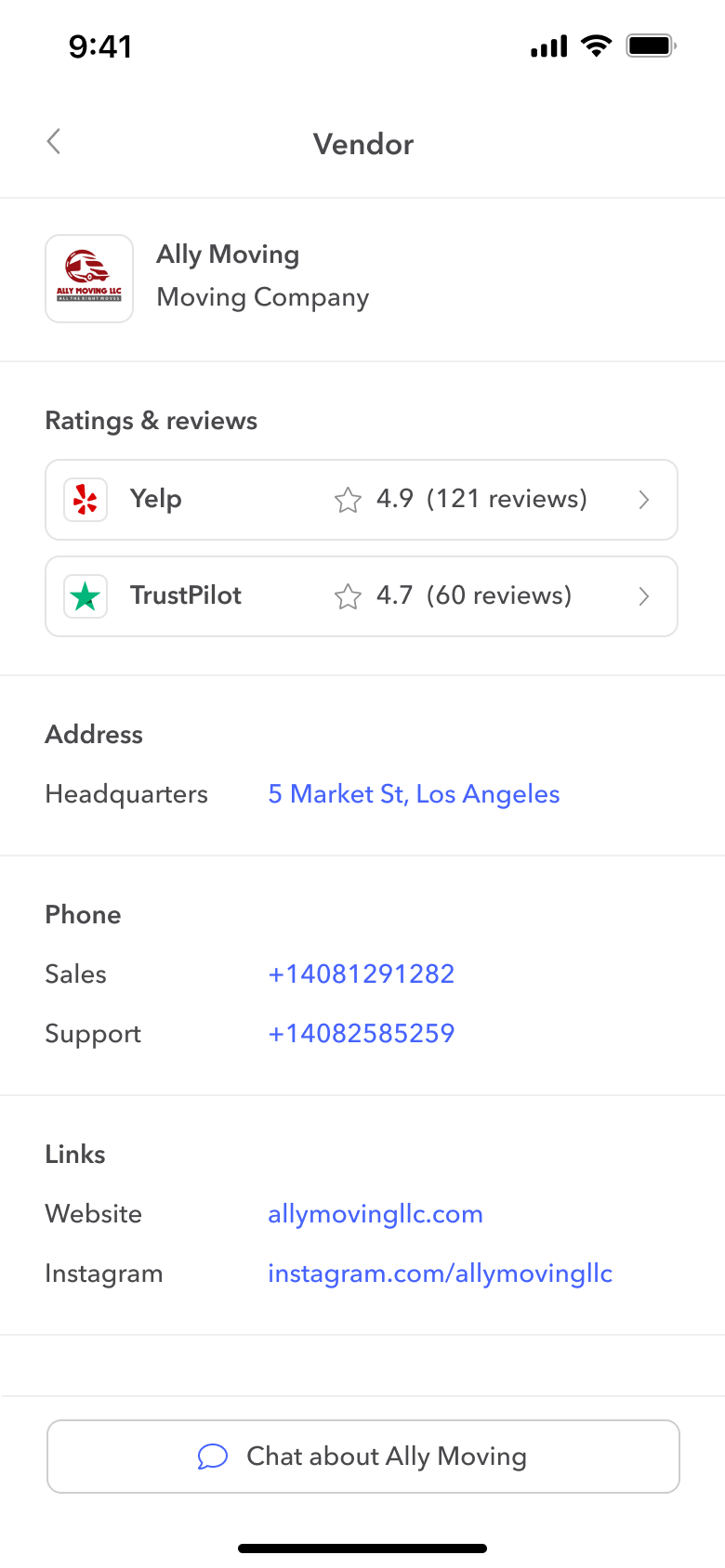Tap the star icon beside 4.7 rating
Viewport: 725px width, 1568px height.
pos(348,596)
